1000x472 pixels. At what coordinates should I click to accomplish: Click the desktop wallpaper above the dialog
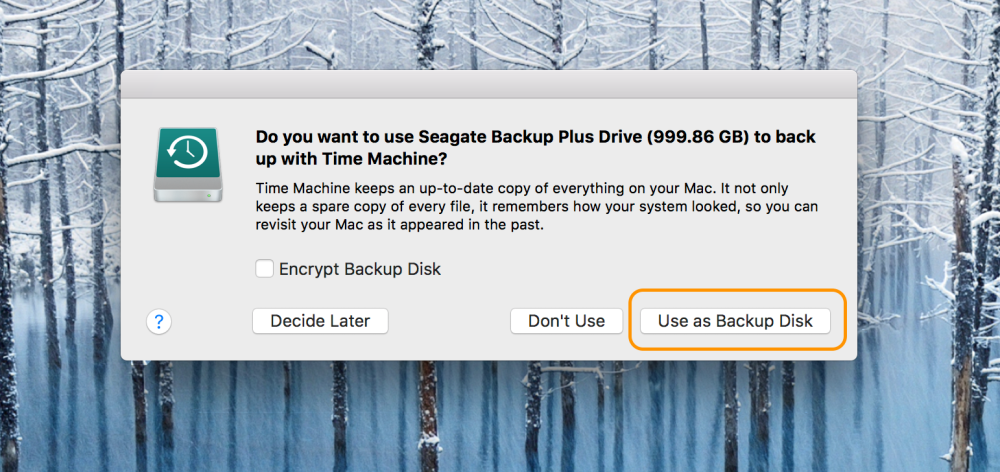(488, 35)
